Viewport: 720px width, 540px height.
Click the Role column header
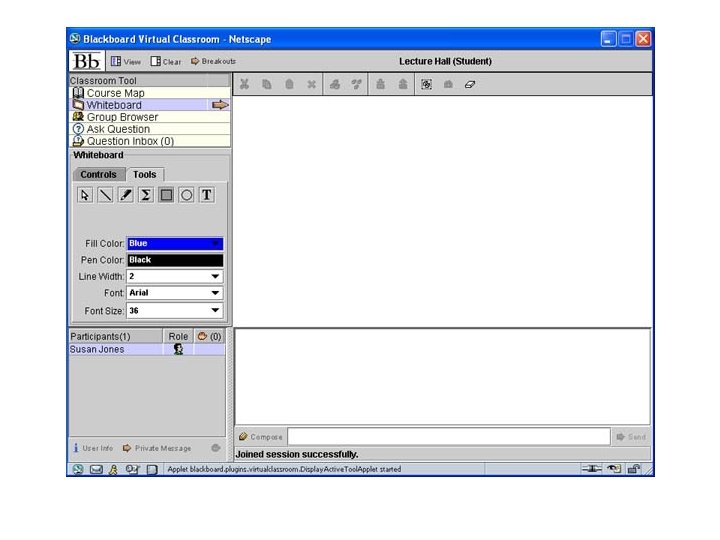point(178,337)
